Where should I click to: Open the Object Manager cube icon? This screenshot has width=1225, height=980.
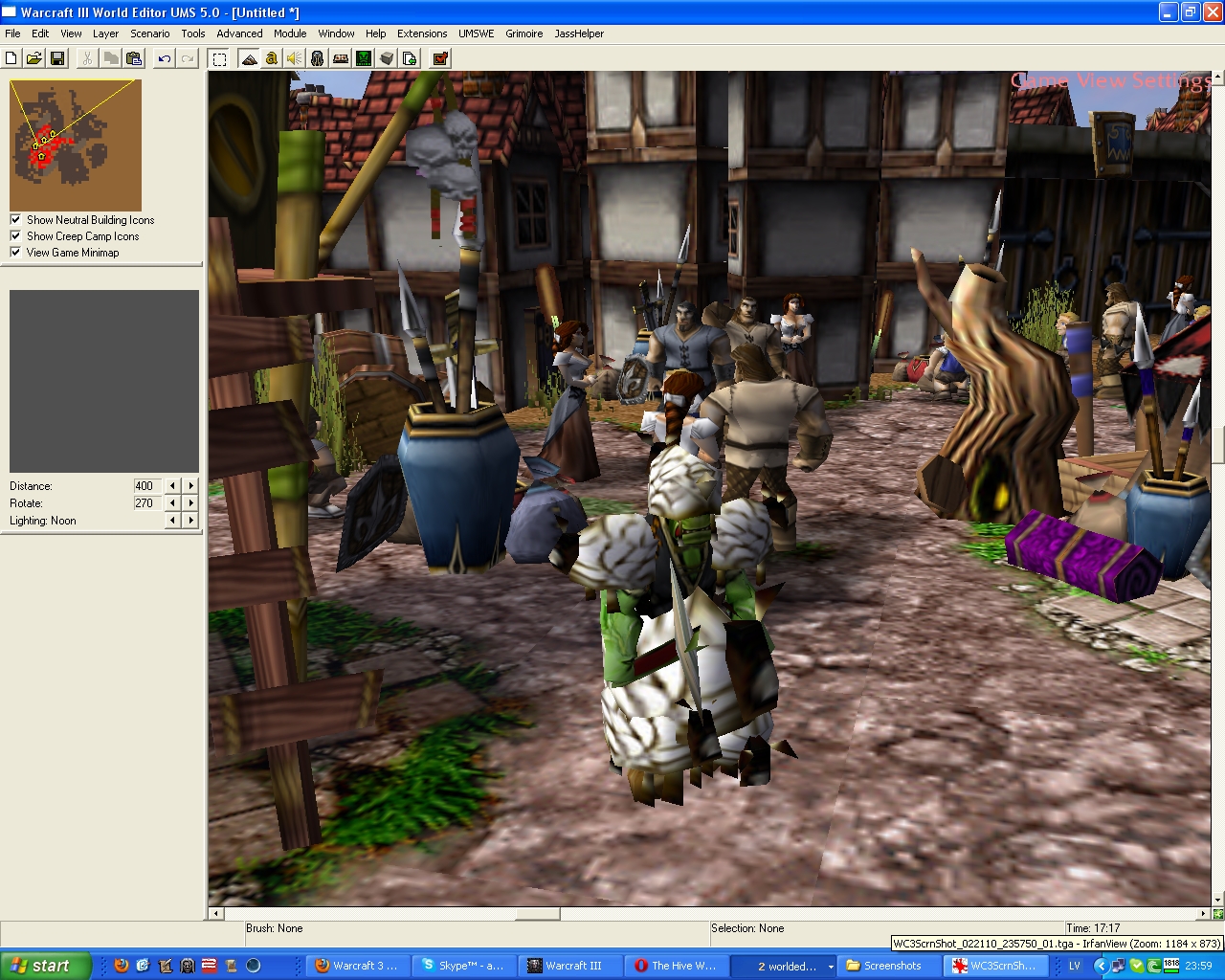coord(387,58)
